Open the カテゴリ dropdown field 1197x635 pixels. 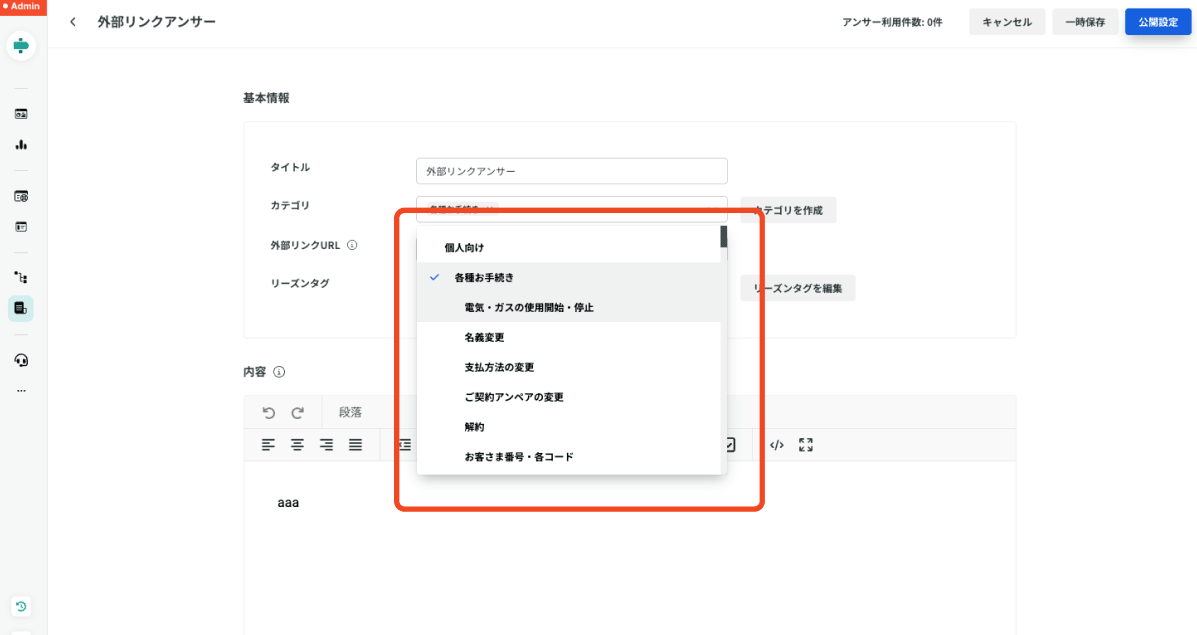[x=571, y=210]
